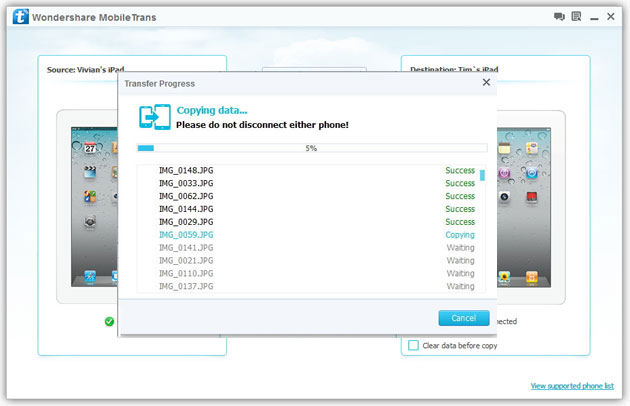Close the Transfer Progress dialog
The width and height of the screenshot is (630, 406).
click(486, 82)
